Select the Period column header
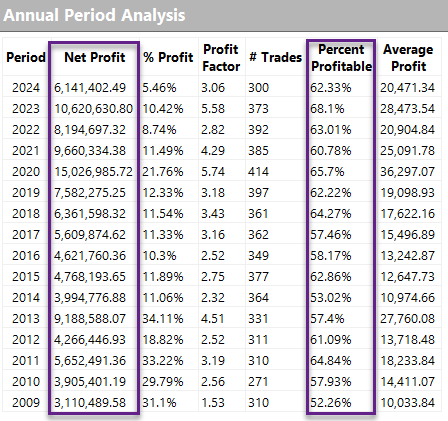Viewport: 448px width, 421px height. pos(26,57)
